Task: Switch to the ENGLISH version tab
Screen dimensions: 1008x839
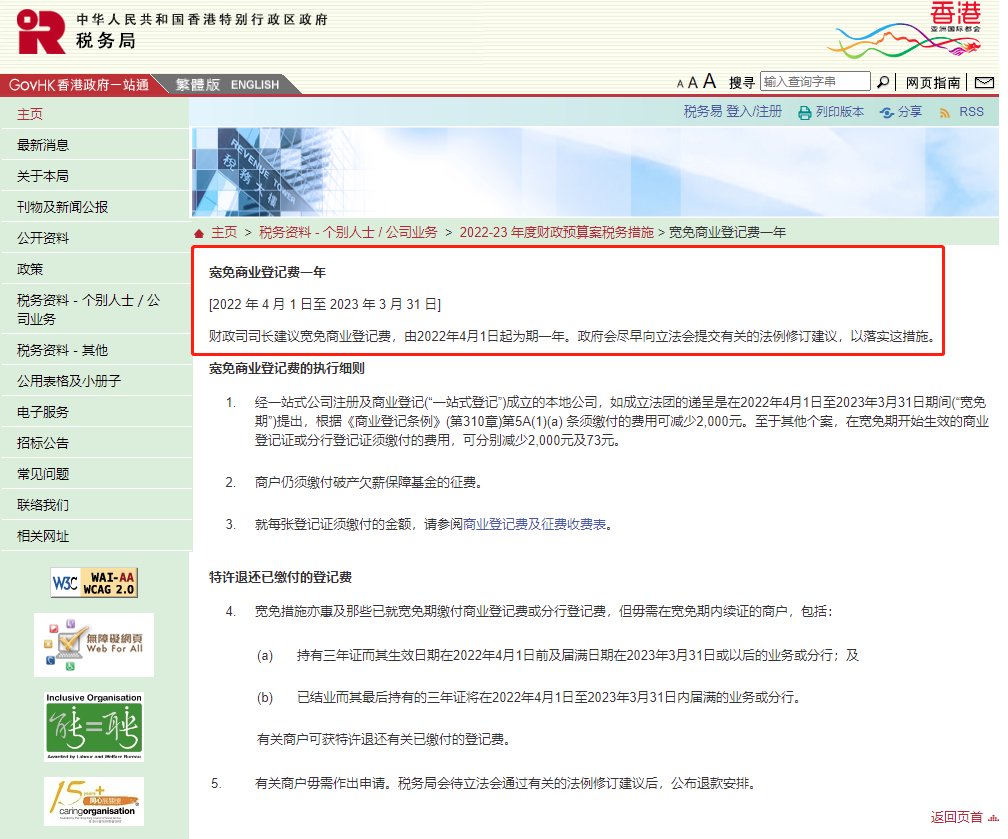Action: click(x=254, y=85)
